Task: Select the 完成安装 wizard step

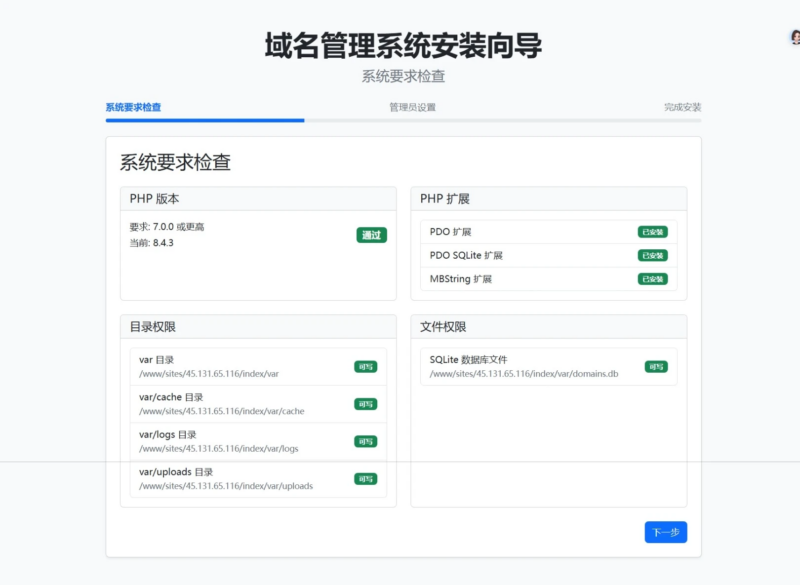Action: click(685, 105)
